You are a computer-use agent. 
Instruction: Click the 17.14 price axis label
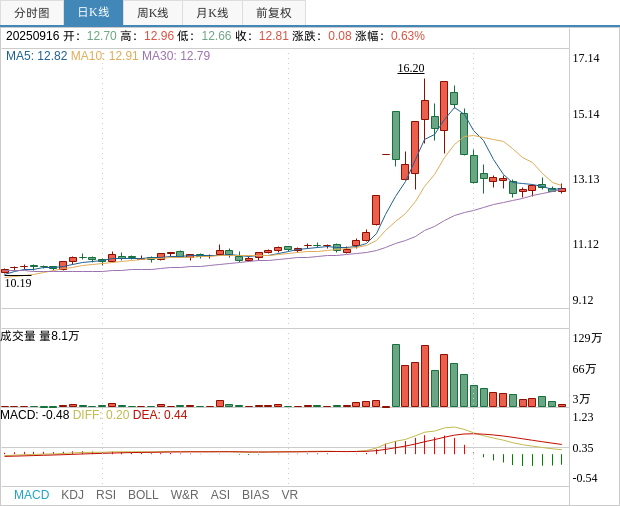(x=586, y=58)
